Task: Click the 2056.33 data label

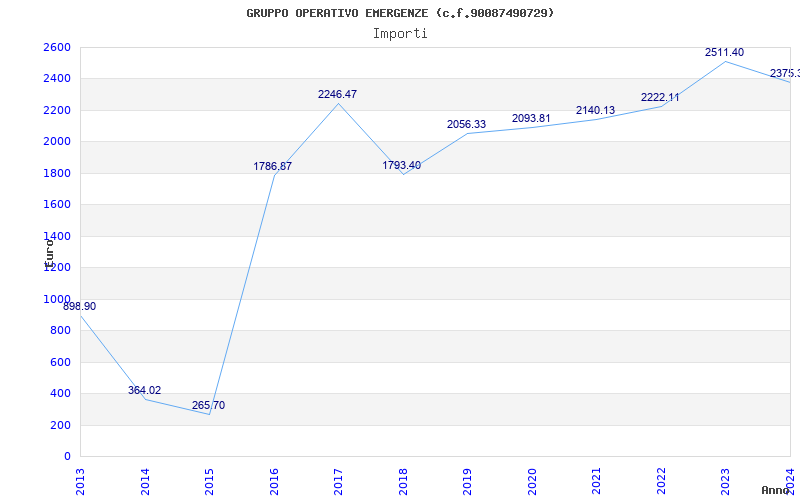Action: 466,124
